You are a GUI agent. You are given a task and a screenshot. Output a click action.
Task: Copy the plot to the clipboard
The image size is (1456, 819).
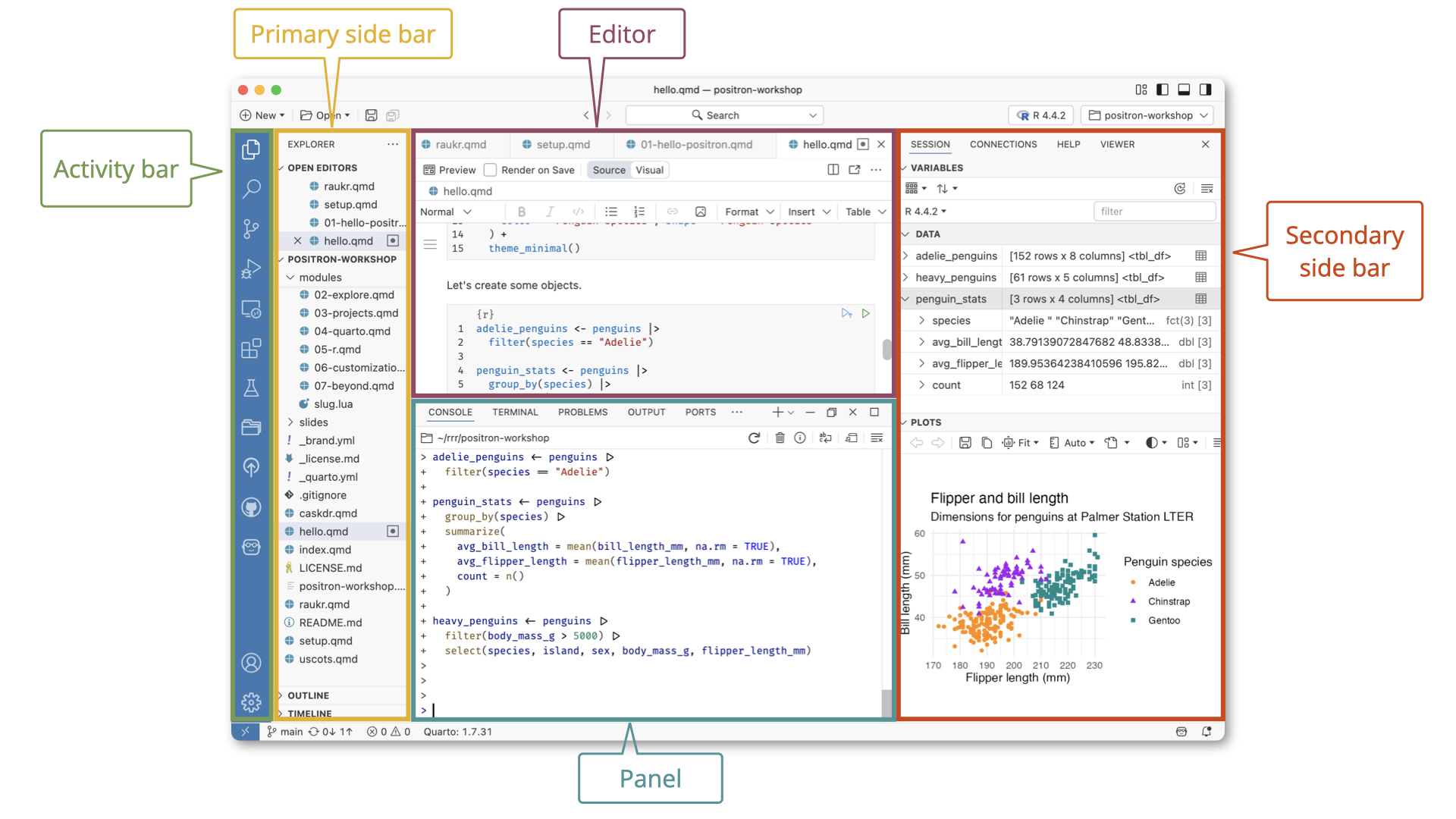point(986,442)
